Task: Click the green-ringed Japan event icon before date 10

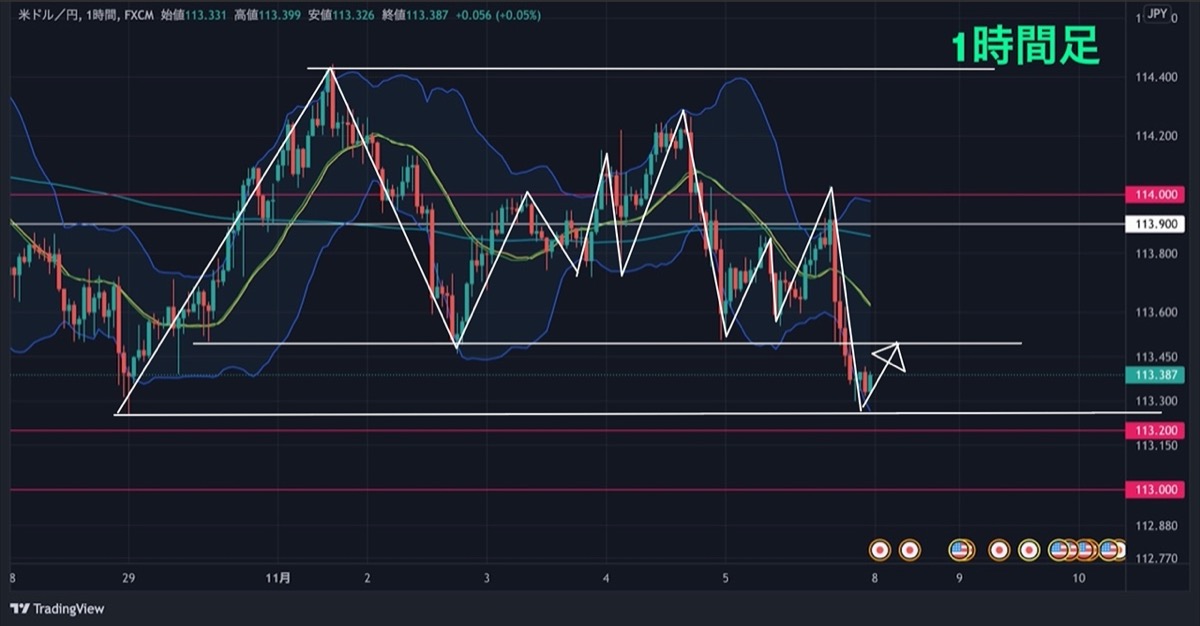Action: coord(1028,549)
